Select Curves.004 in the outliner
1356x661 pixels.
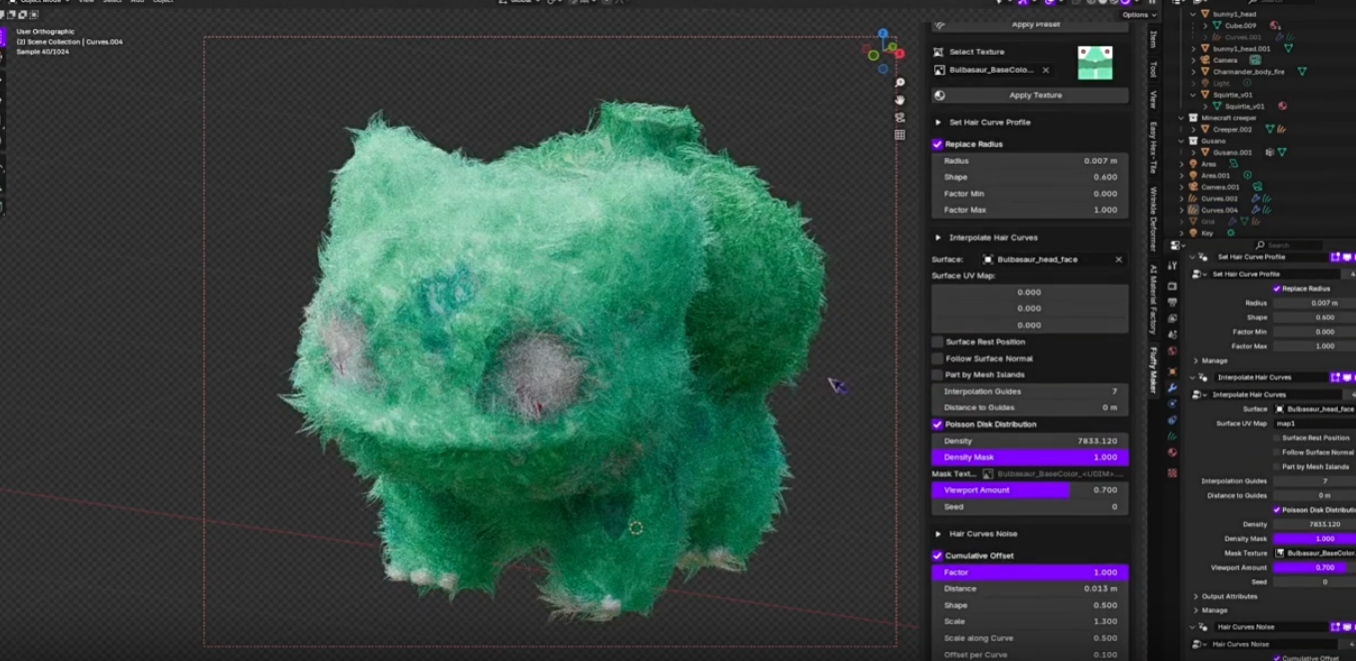pyautogui.click(x=1218, y=210)
